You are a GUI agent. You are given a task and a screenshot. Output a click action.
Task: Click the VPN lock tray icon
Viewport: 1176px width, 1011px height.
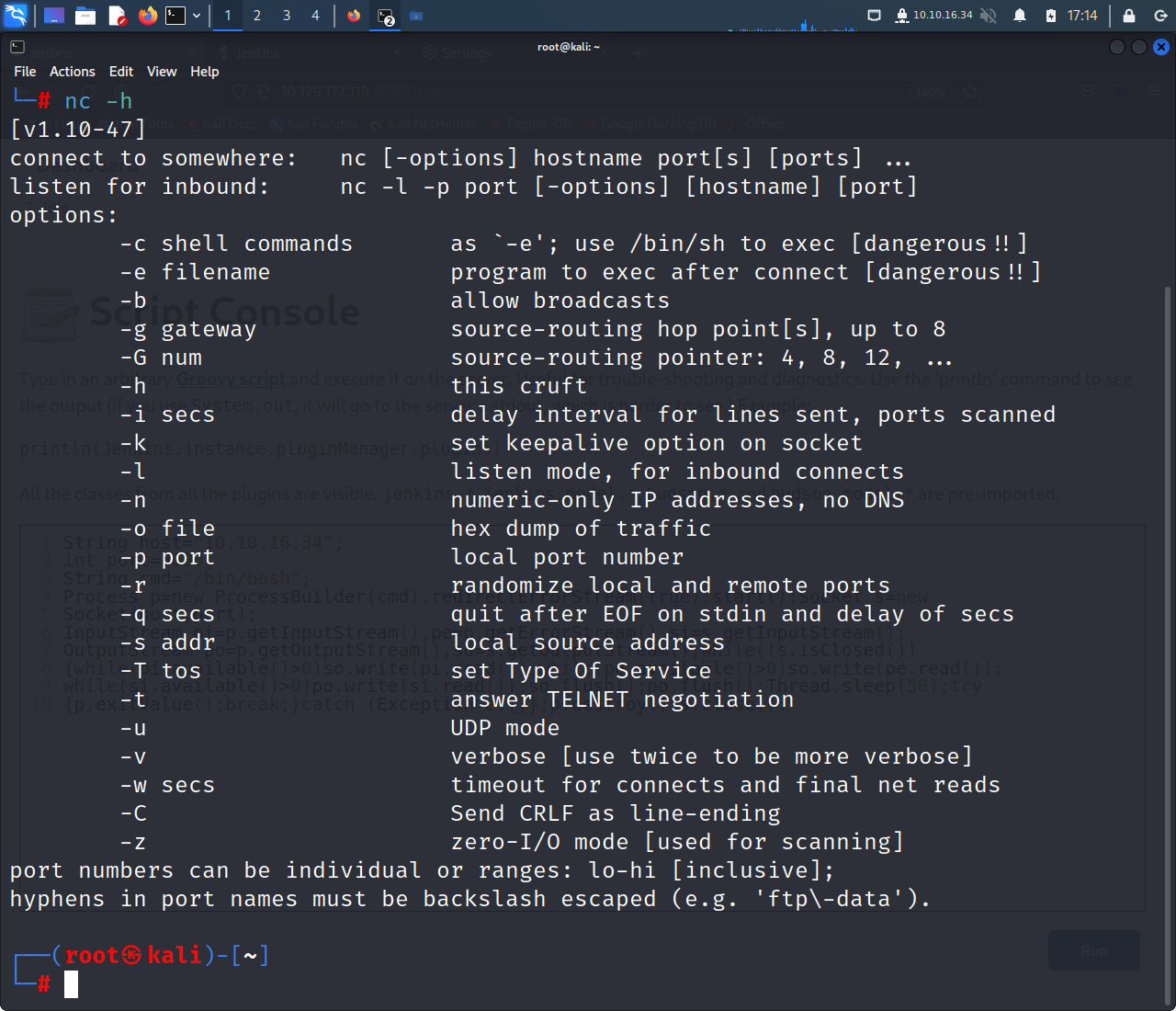coord(902,16)
